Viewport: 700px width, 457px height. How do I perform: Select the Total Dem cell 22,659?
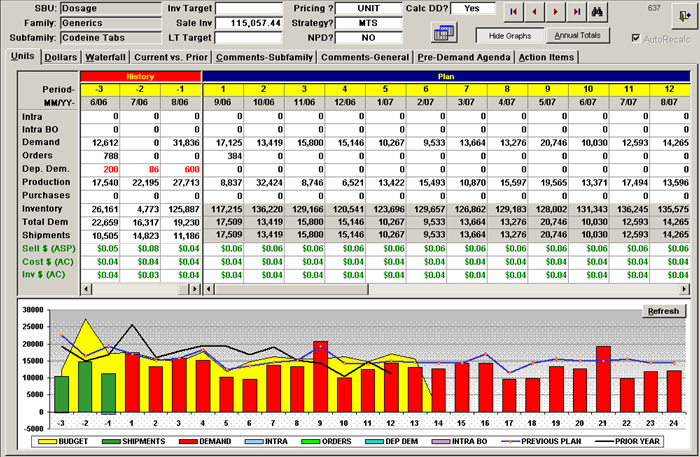point(100,223)
